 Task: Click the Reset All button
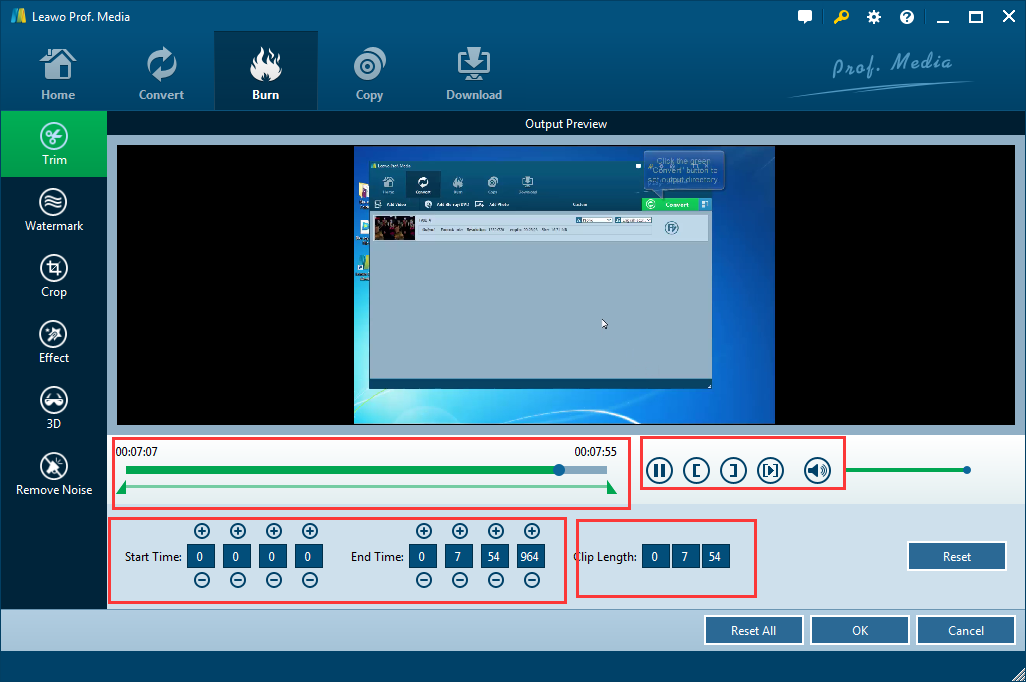754,630
